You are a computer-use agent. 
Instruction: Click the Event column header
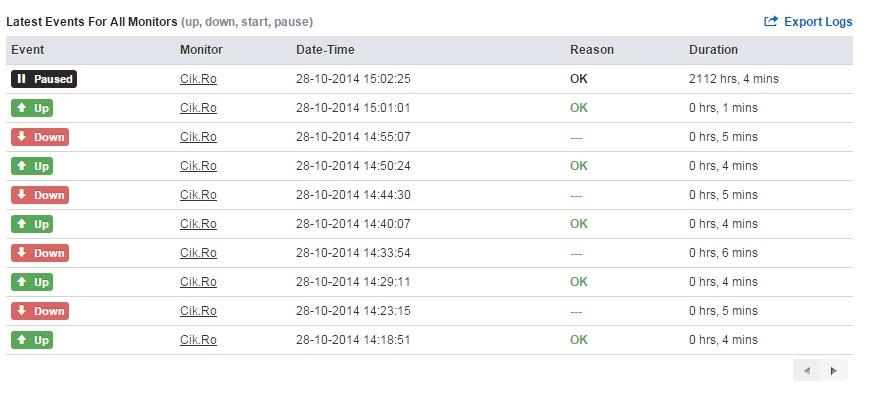pos(28,50)
